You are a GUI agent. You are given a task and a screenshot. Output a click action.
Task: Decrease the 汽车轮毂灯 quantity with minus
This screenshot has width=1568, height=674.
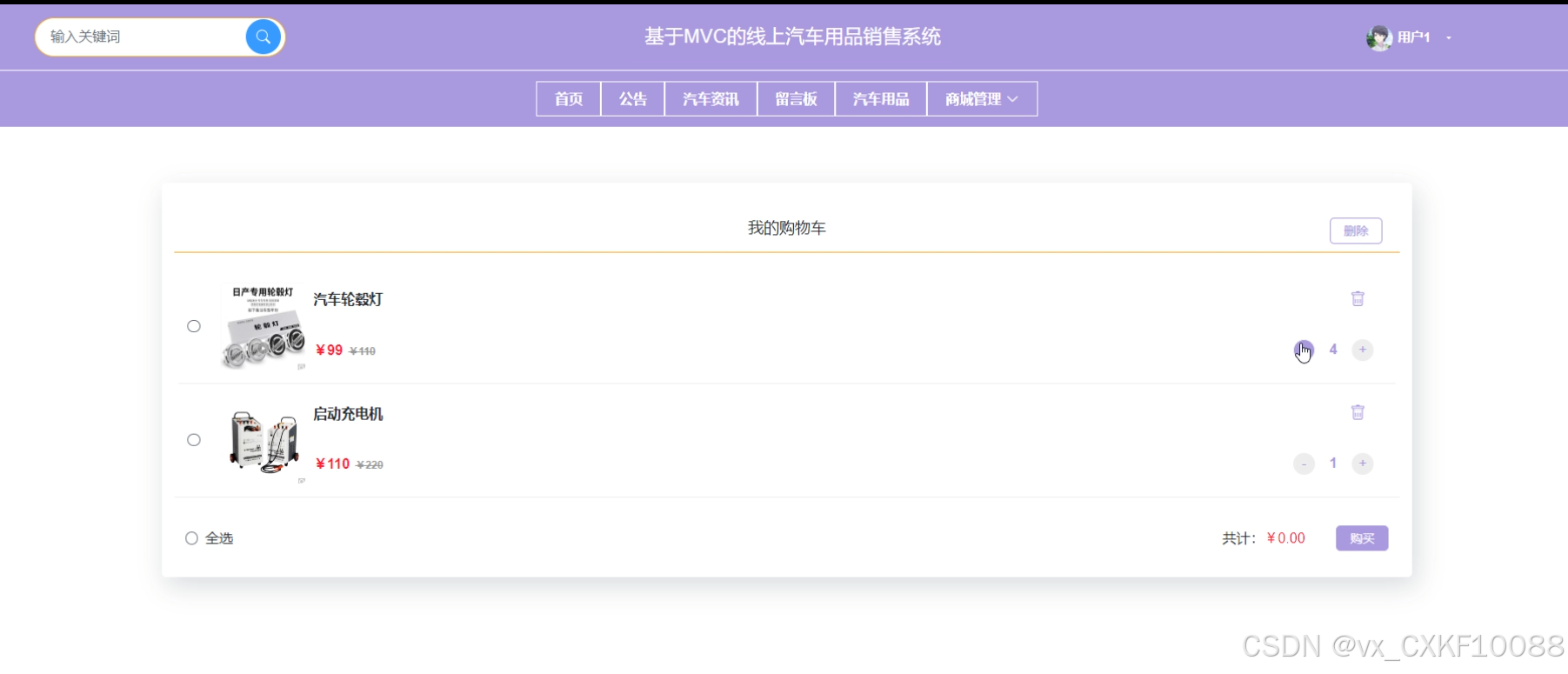[1304, 350]
